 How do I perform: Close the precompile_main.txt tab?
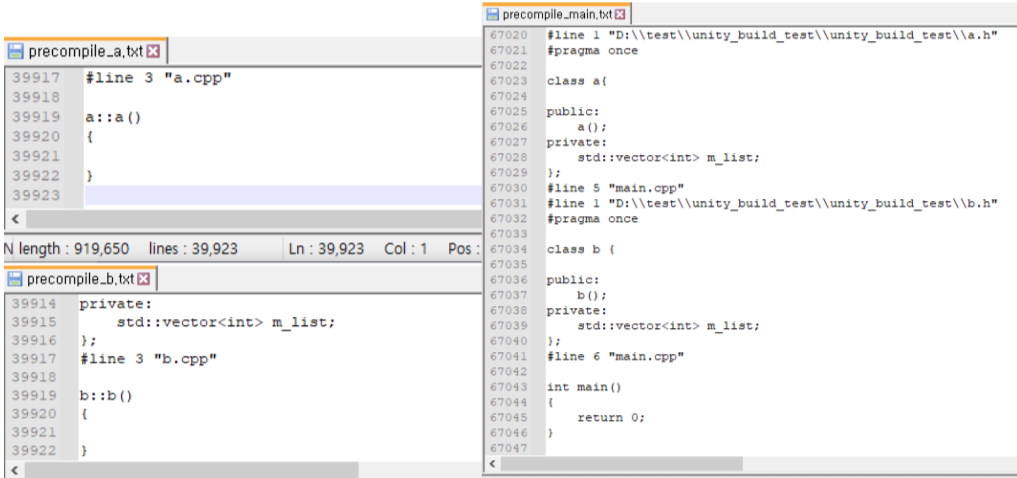pos(620,14)
